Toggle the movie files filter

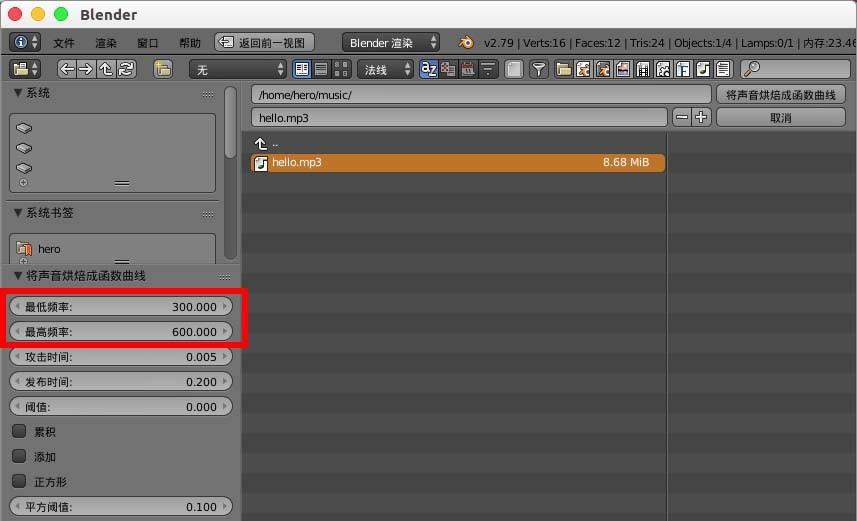[x=643, y=69]
